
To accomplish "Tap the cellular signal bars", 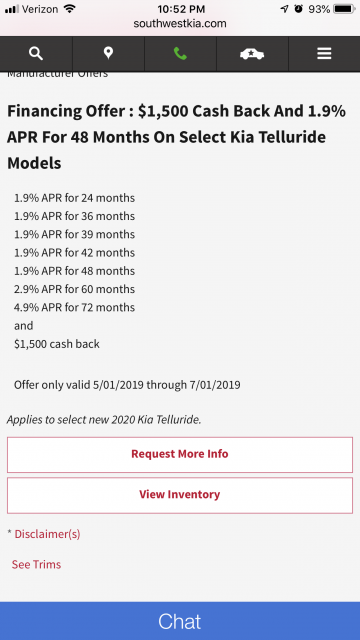I will (x=12, y=9).
